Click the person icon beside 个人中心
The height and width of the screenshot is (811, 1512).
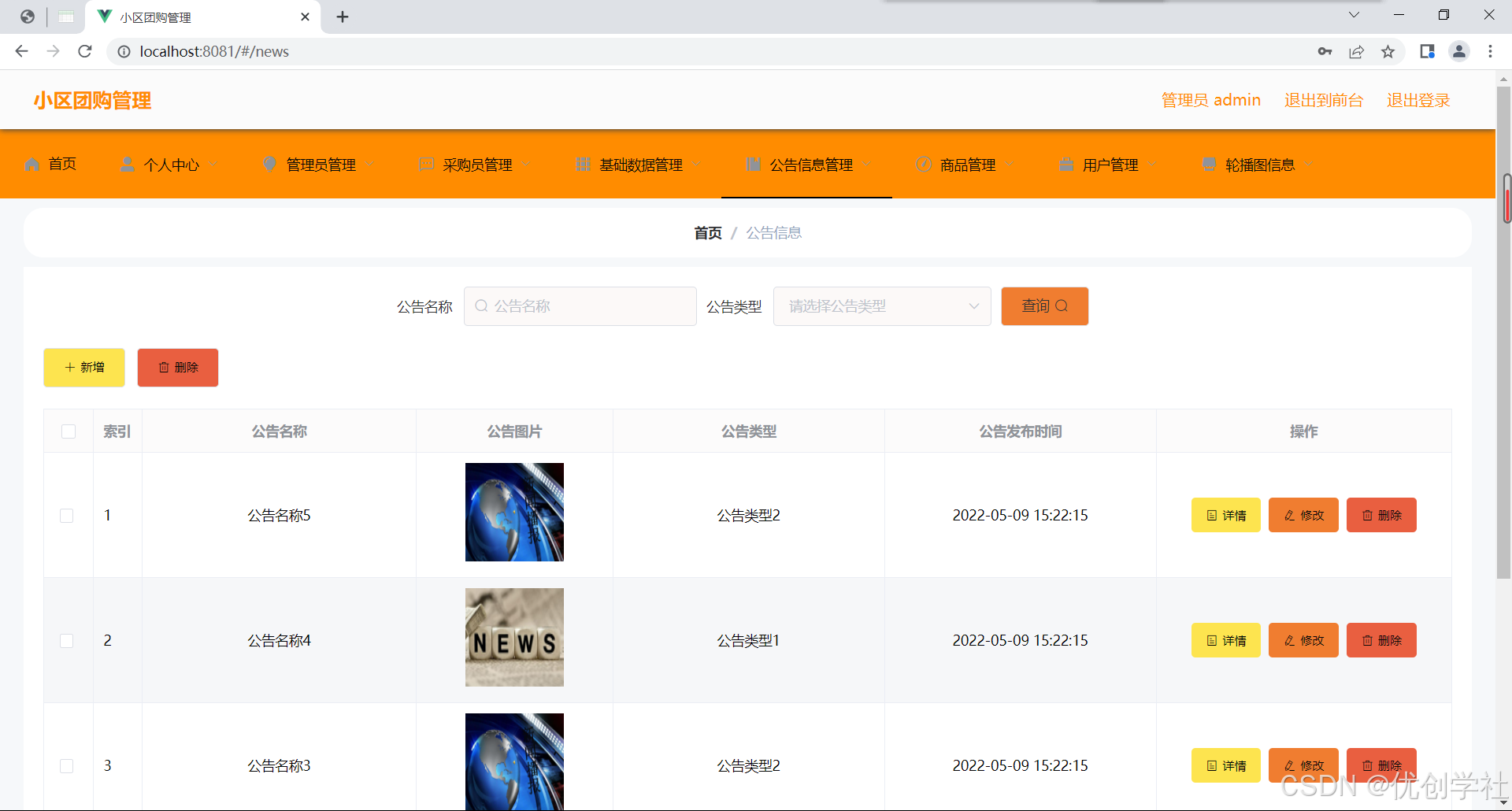127,165
